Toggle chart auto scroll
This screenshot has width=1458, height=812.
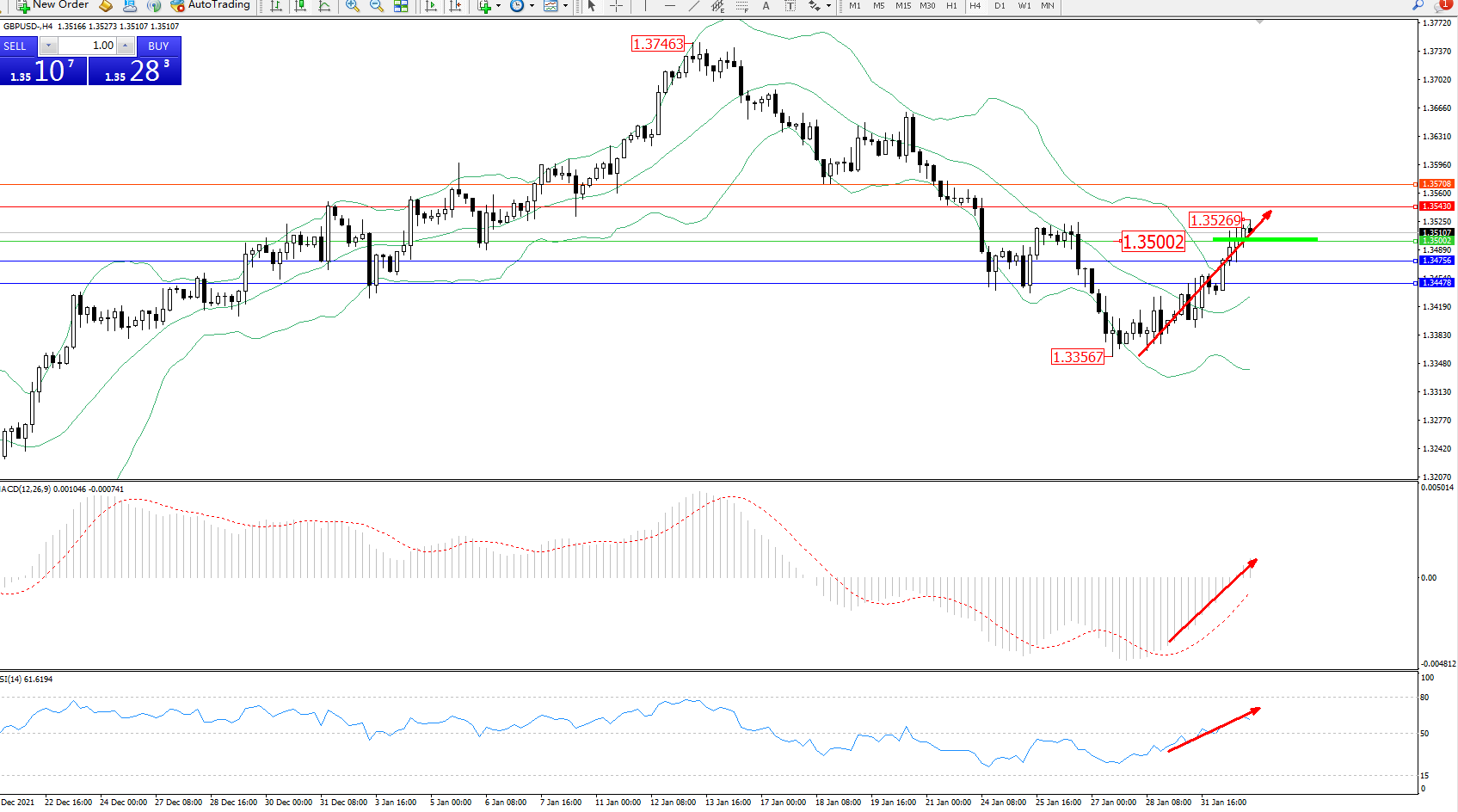point(431,6)
